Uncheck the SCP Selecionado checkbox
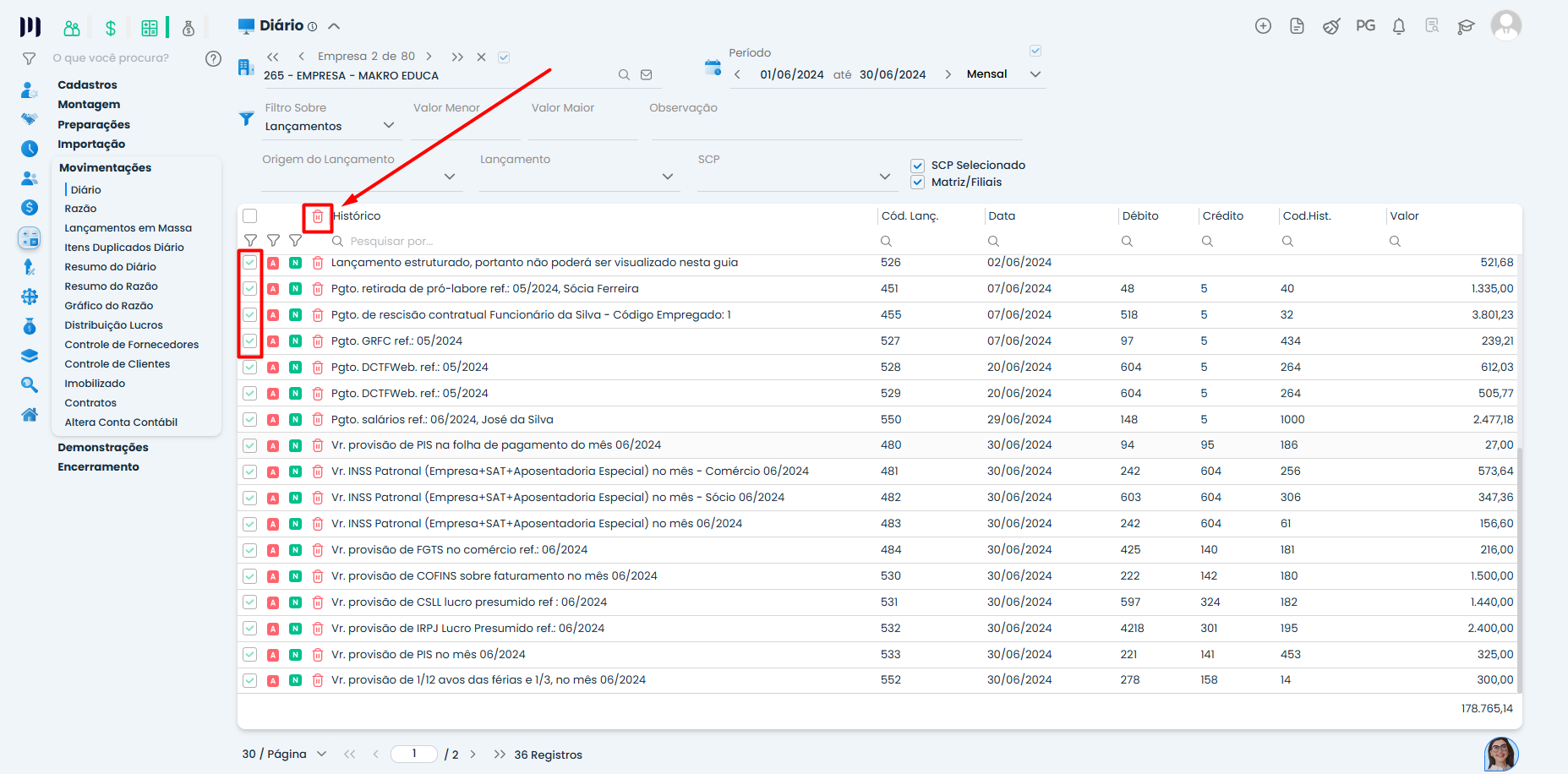This screenshot has width=1568, height=774. click(x=917, y=166)
